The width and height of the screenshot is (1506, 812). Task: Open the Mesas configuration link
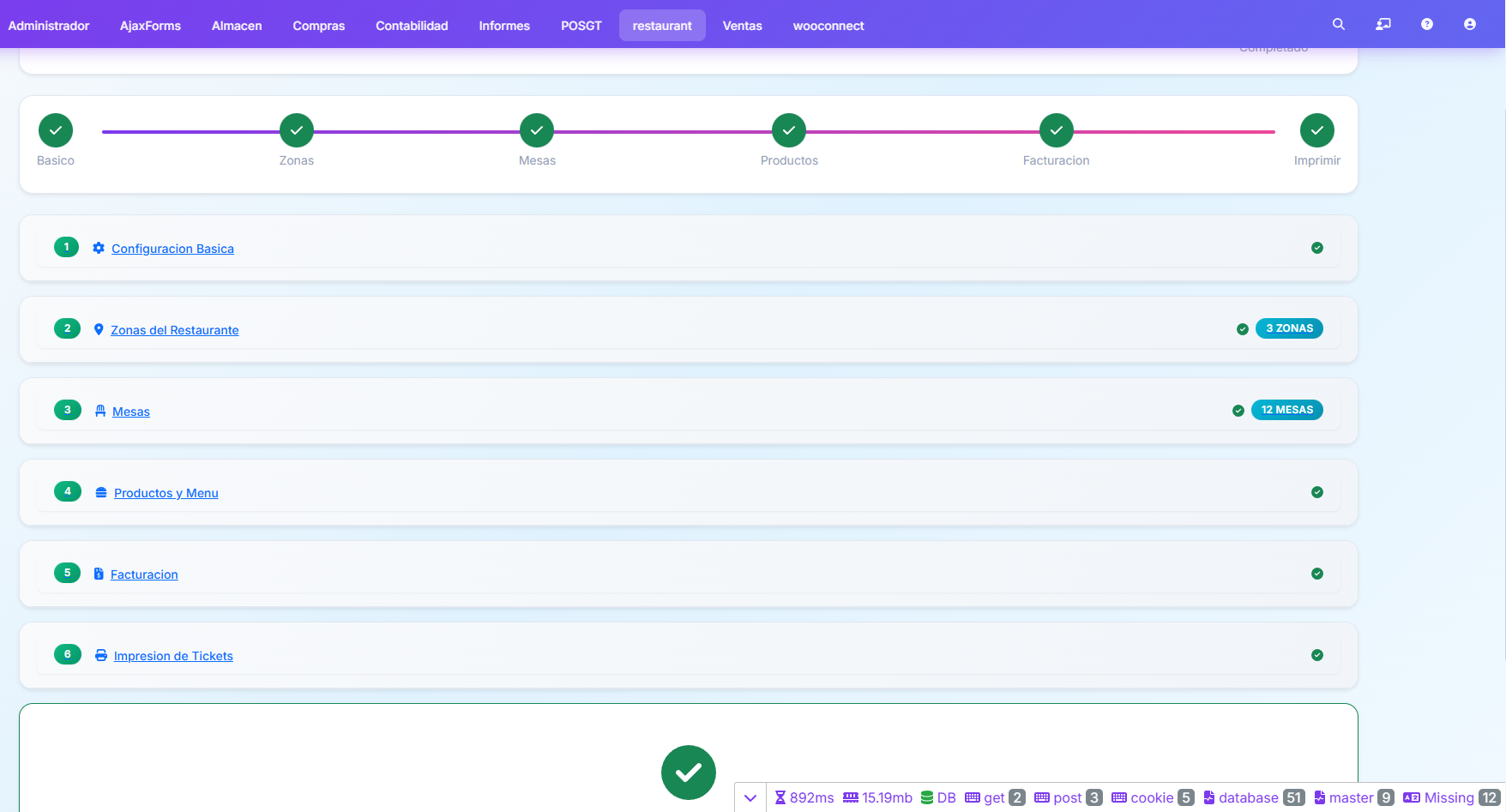point(131,412)
